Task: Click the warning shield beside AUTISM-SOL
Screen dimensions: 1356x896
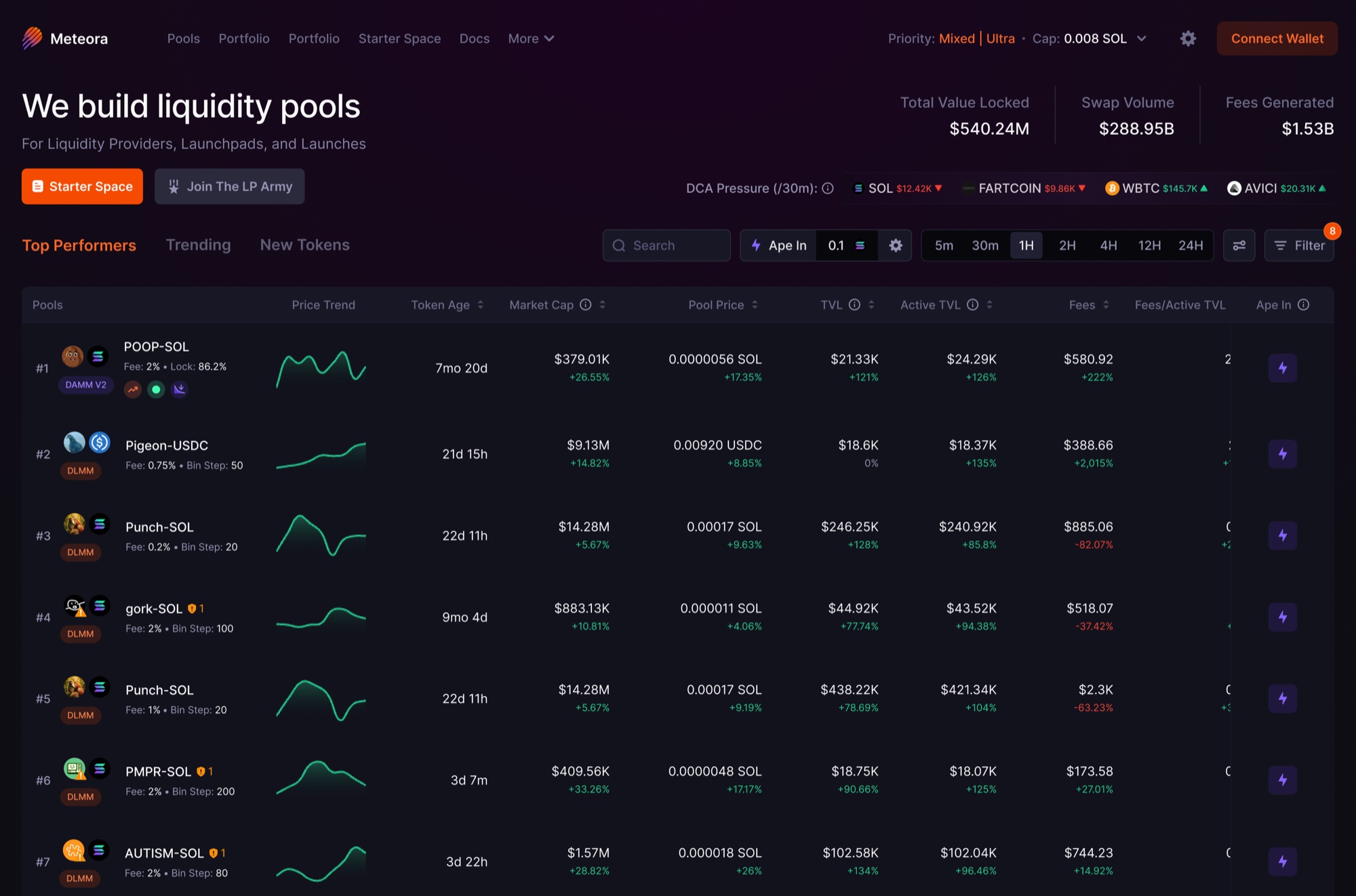Action: point(214,853)
